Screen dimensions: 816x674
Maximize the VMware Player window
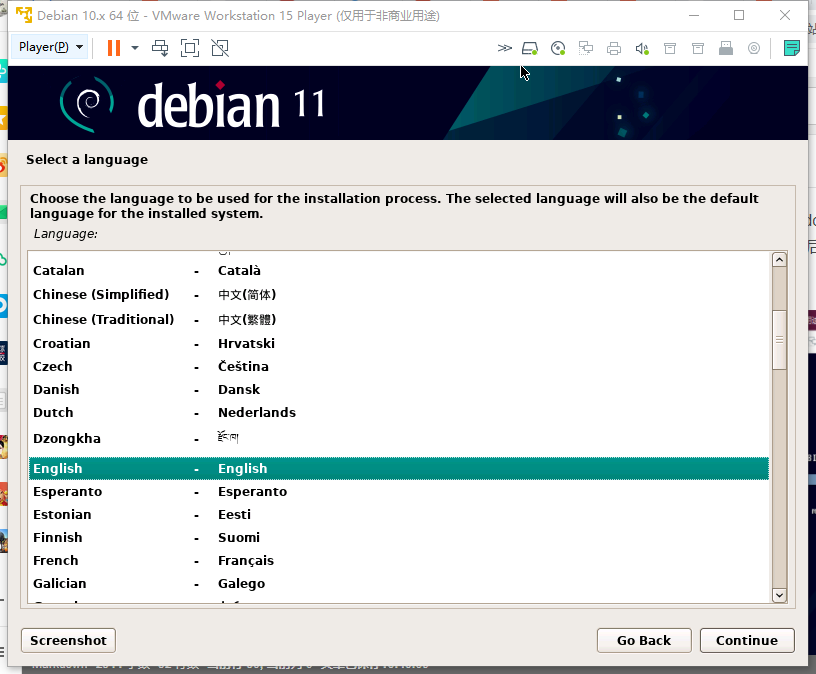coord(739,15)
